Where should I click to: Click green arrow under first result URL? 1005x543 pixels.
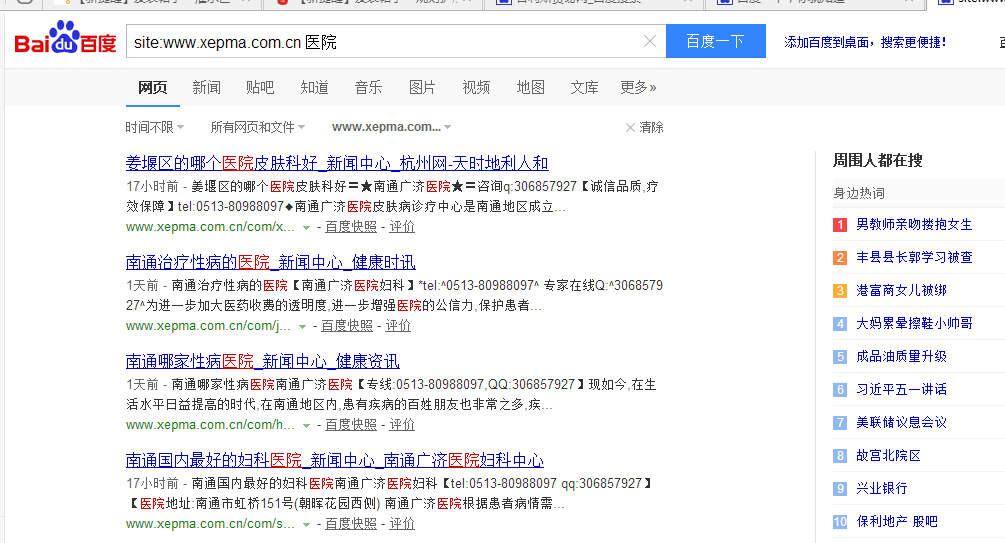(306, 228)
